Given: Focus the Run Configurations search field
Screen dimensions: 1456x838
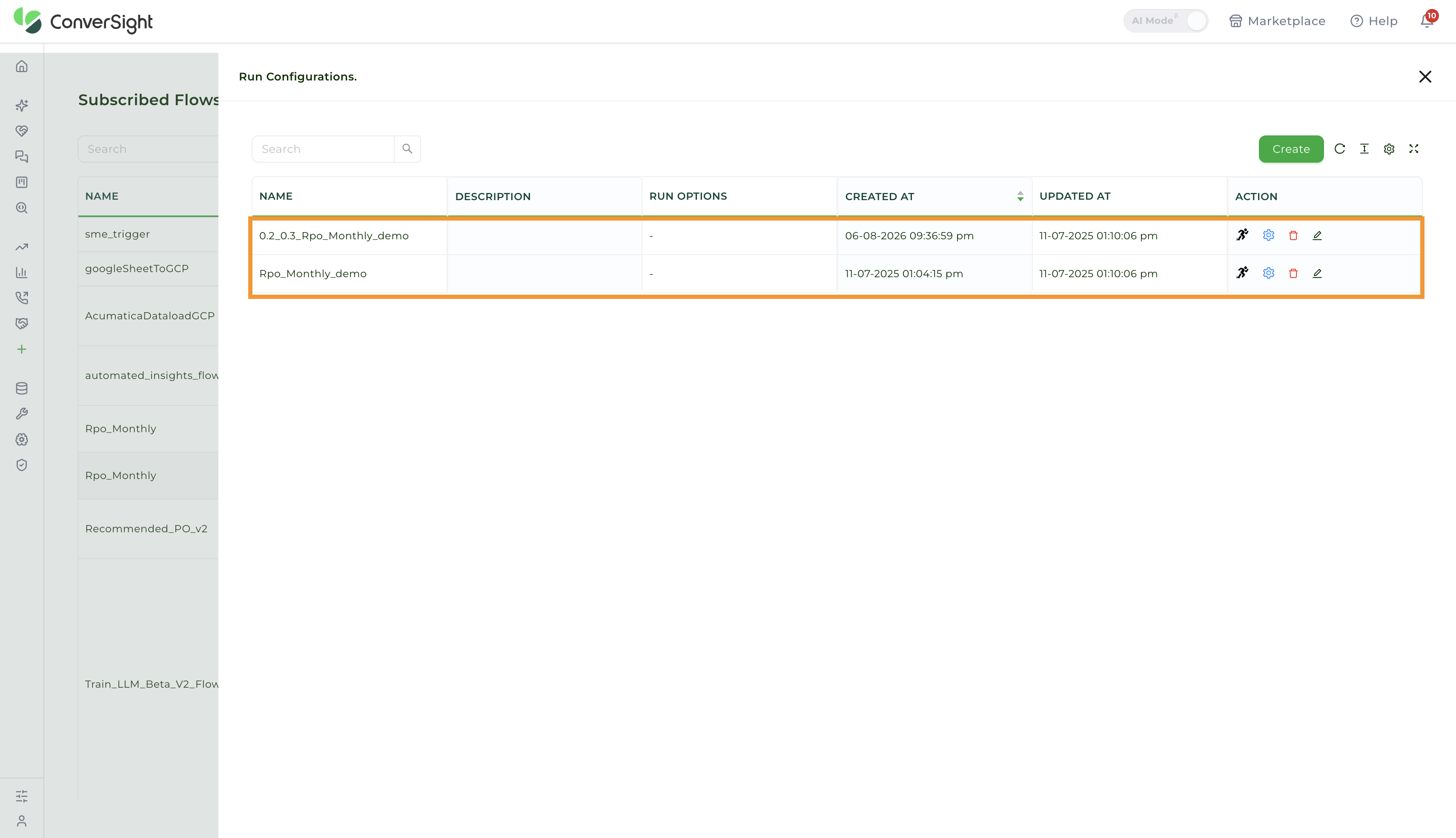Looking at the screenshot, I should click(x=323, y=149).
